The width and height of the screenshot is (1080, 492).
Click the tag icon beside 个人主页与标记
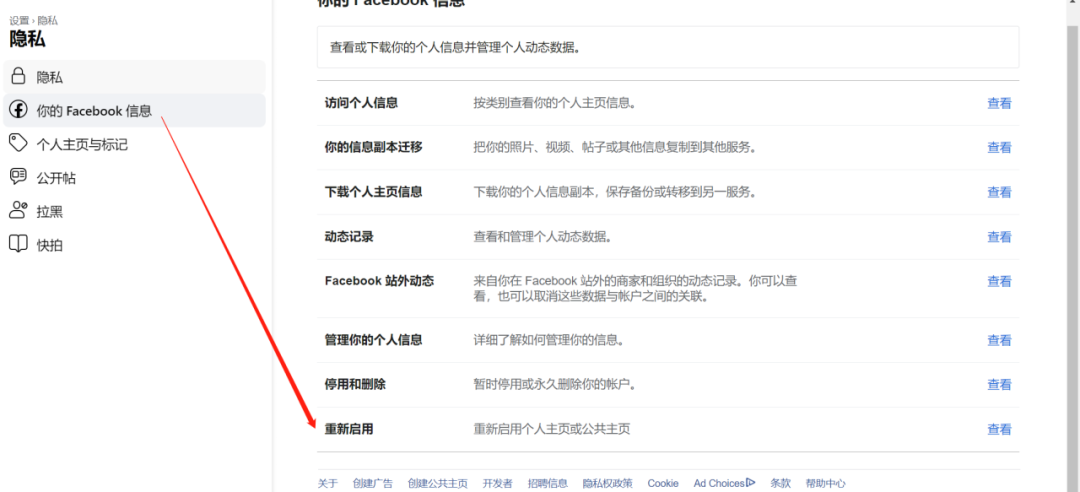tap(18, 143)
